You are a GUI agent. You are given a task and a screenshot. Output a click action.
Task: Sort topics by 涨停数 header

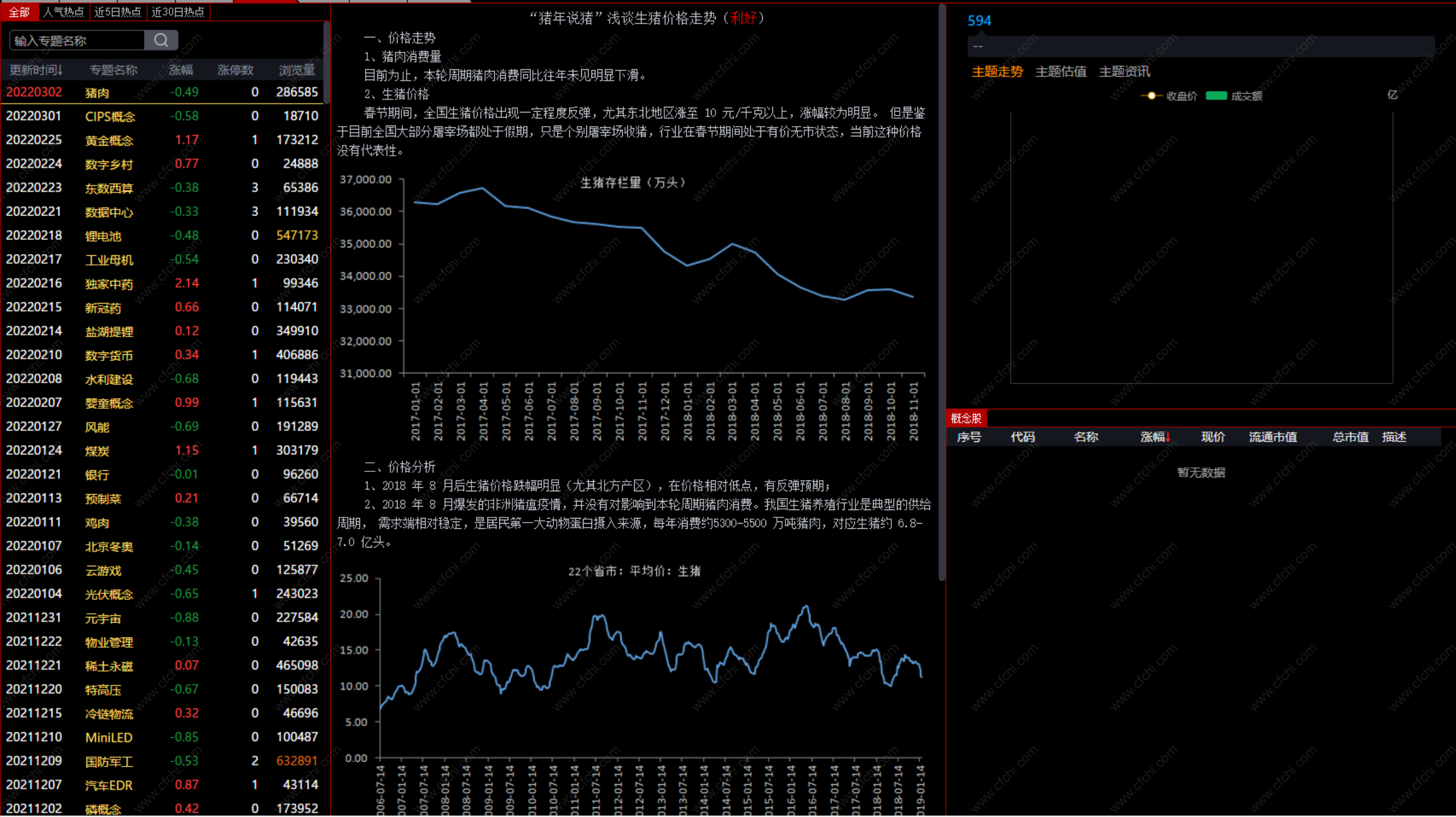[x=235, y=70]
